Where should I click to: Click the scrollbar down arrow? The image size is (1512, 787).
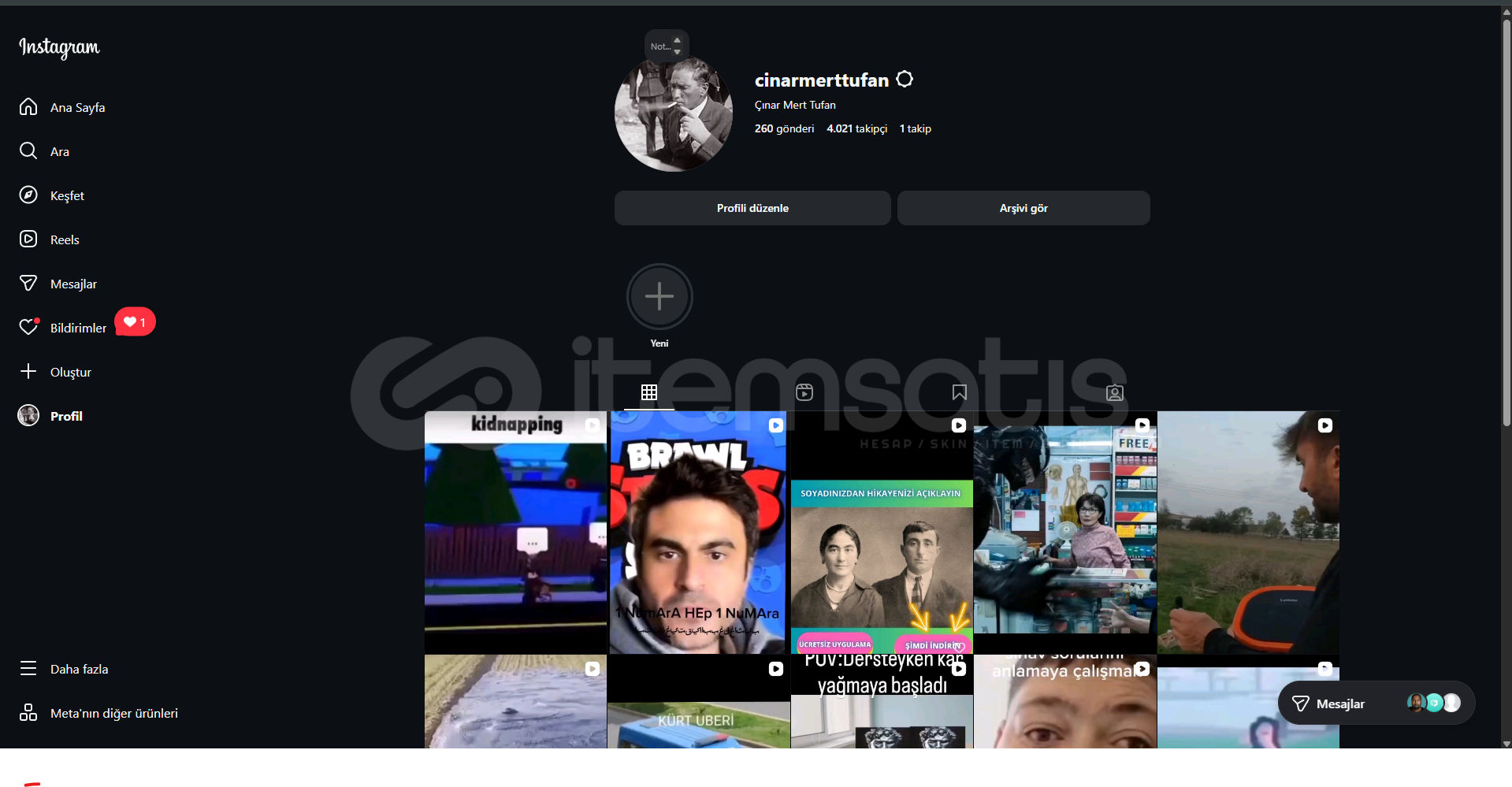tap(1506, 743)
